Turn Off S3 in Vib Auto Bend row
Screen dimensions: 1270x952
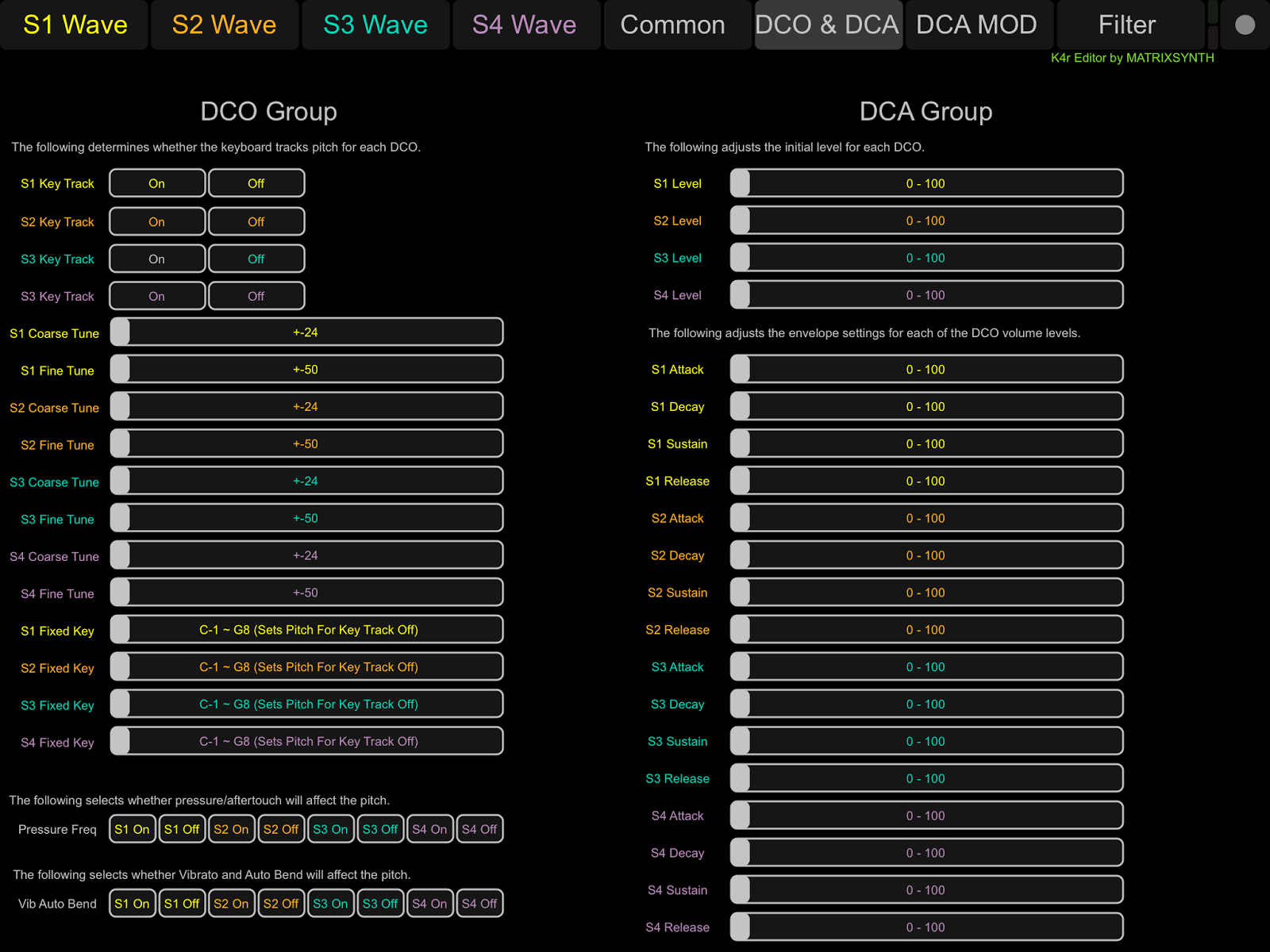click(x=380, y=903)
